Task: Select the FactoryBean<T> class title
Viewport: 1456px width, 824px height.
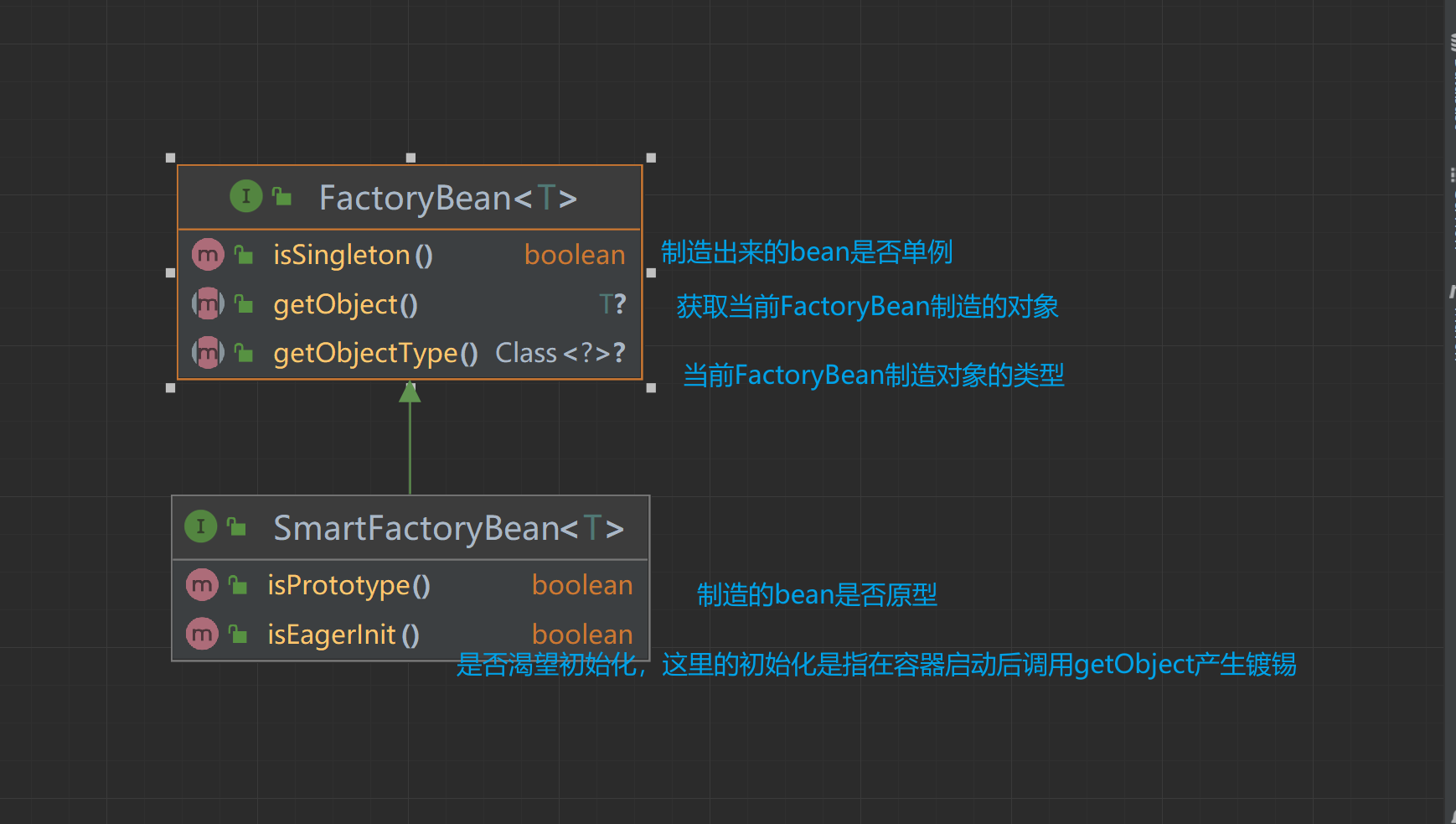Action: [448, 198]
